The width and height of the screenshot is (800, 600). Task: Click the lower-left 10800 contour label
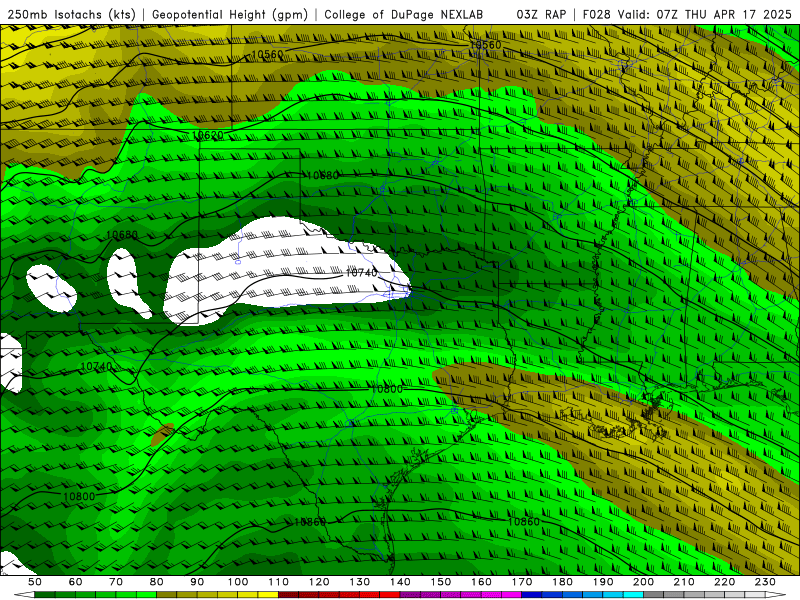pyautogui.click(x=79, y=496)
